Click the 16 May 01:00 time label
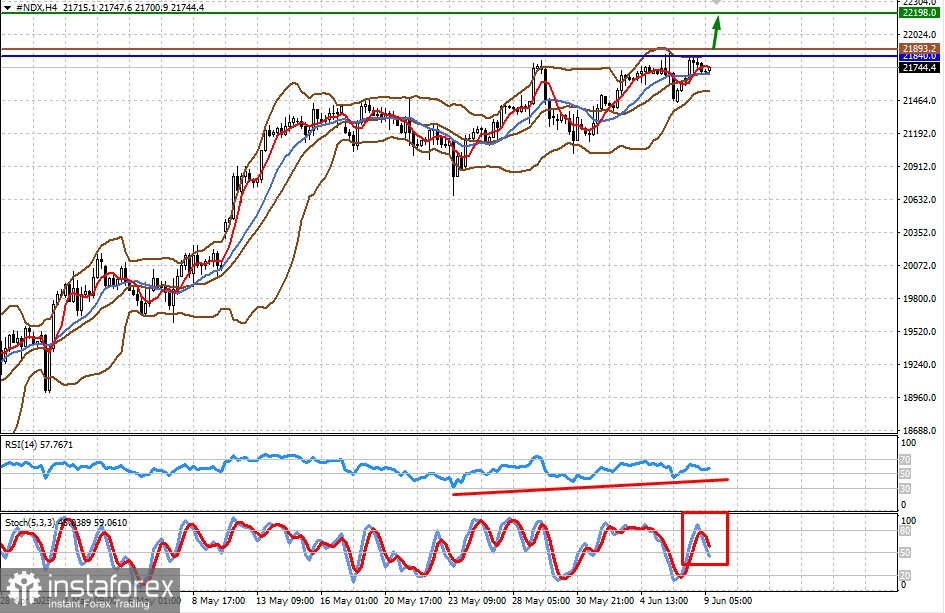 [x=349, y=601]
